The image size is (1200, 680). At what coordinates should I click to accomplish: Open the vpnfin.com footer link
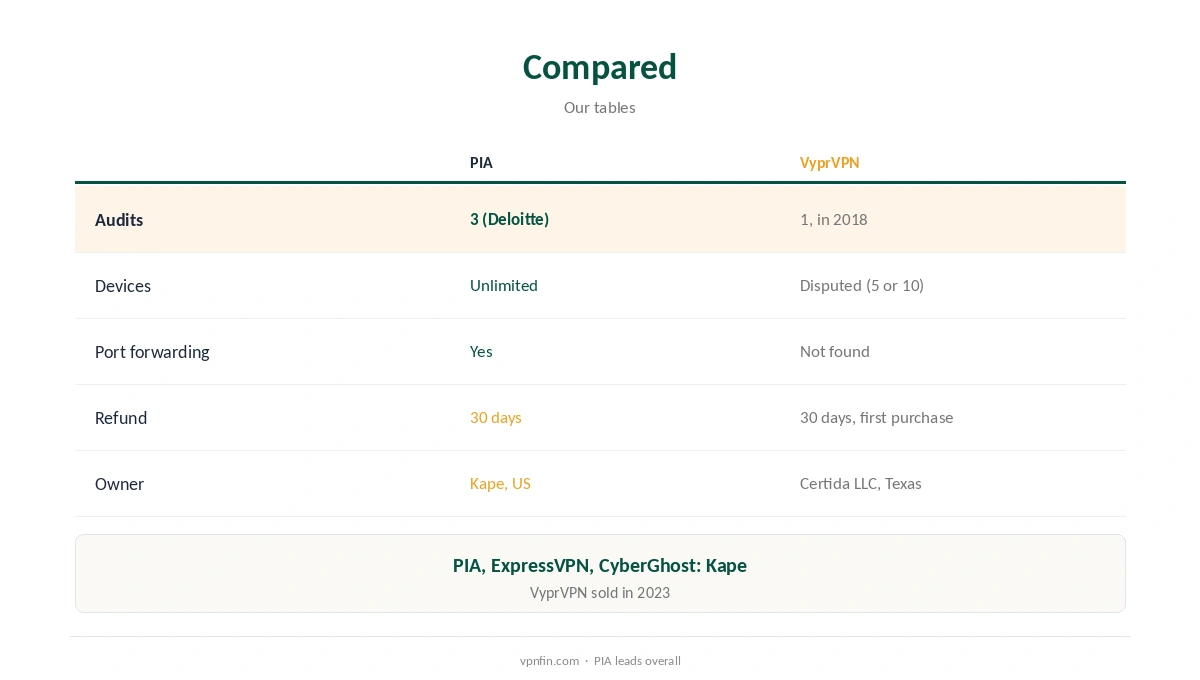tap(549, 661)
